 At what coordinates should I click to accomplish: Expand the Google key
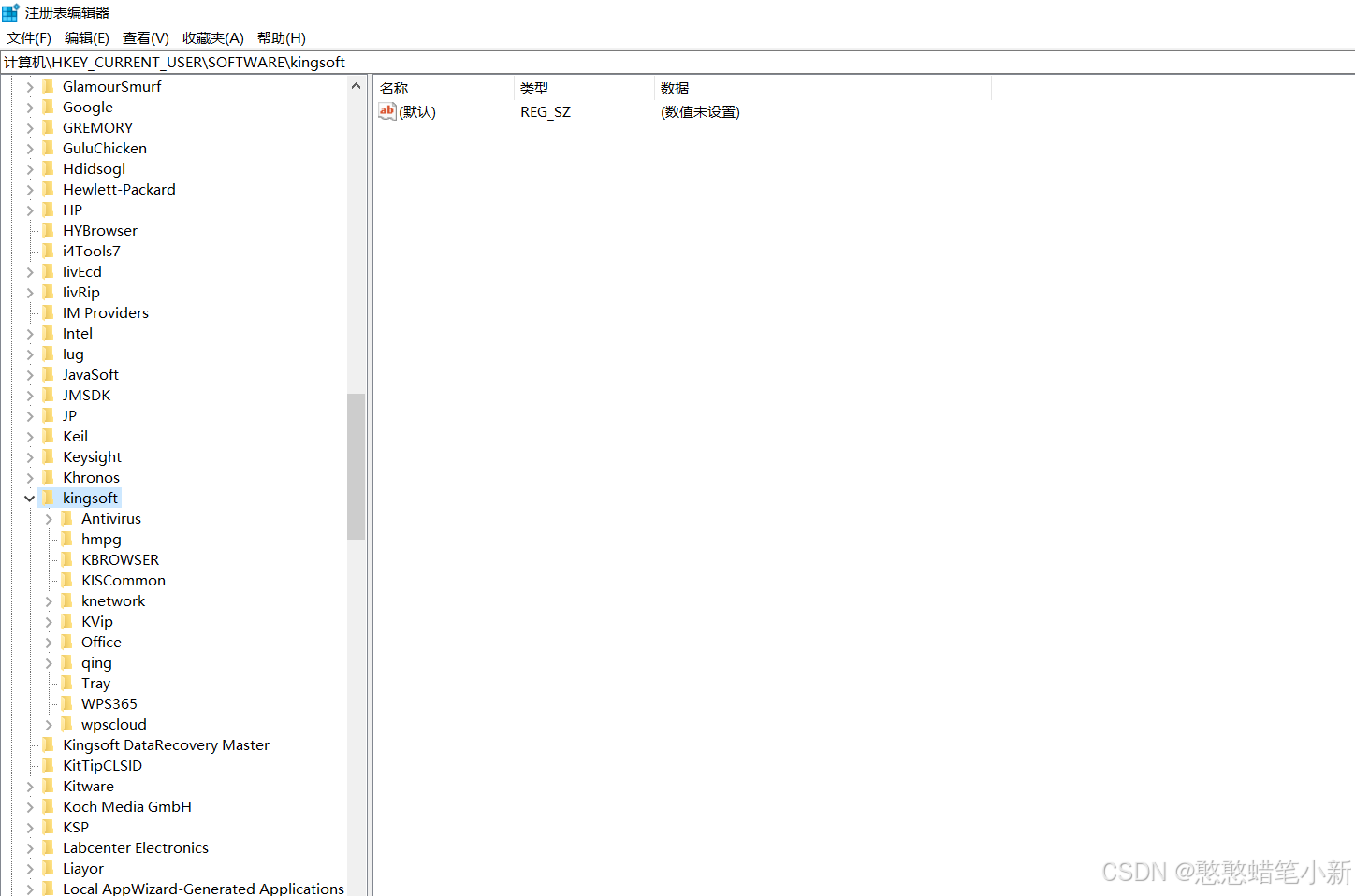tap(30, 108)
